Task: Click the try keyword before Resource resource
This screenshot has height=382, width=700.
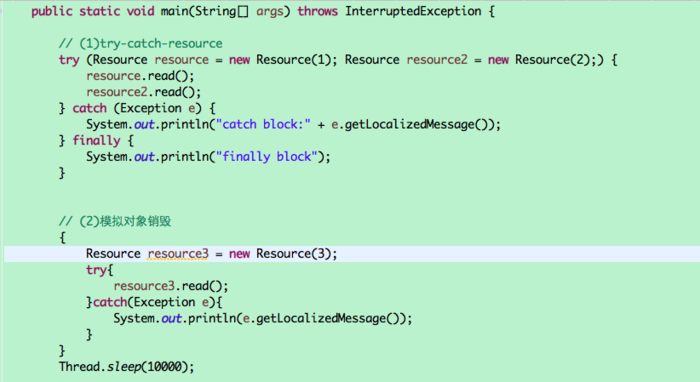Action: tap(69, 60)
